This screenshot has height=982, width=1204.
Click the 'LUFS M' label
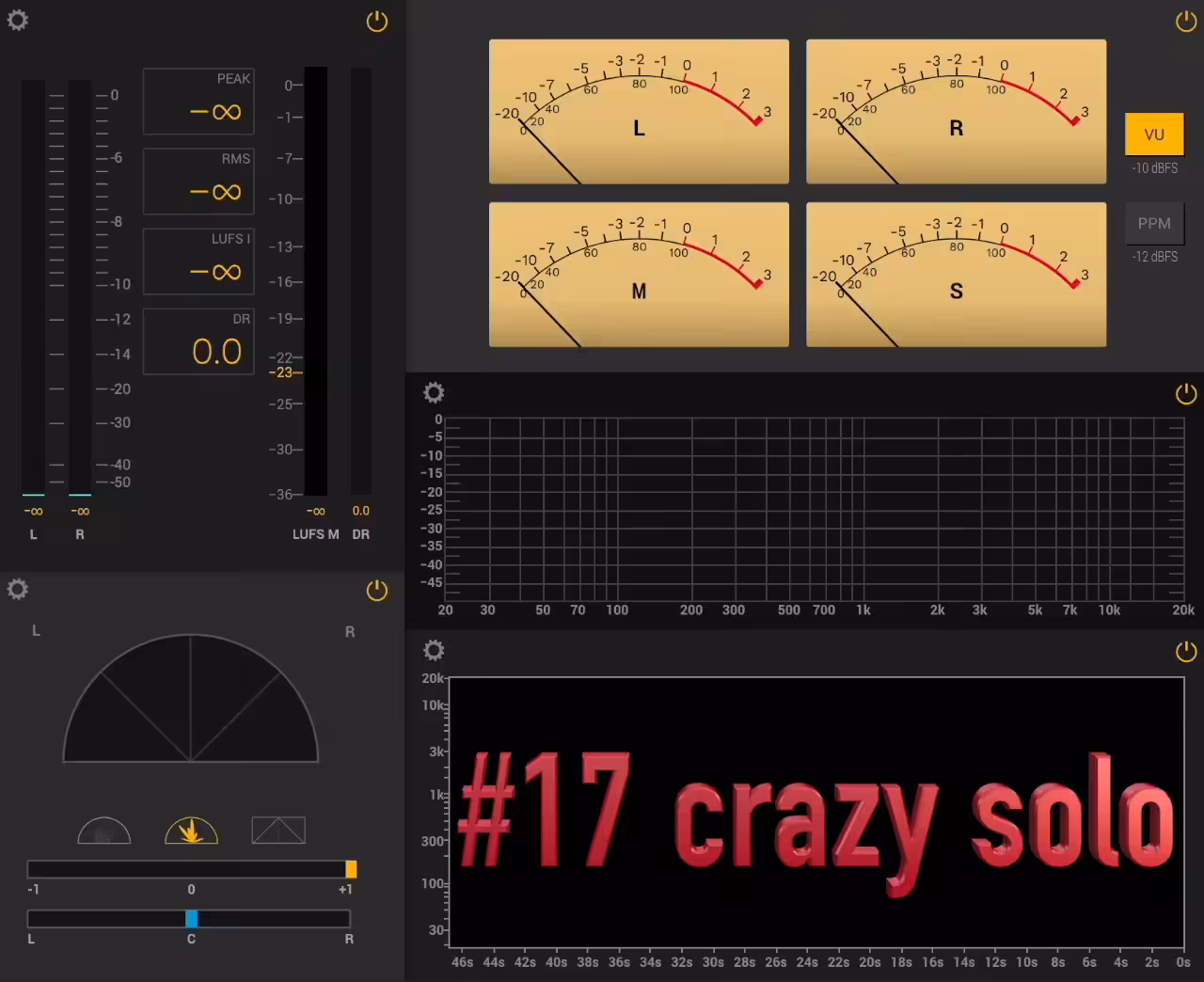tap(315, 534)
